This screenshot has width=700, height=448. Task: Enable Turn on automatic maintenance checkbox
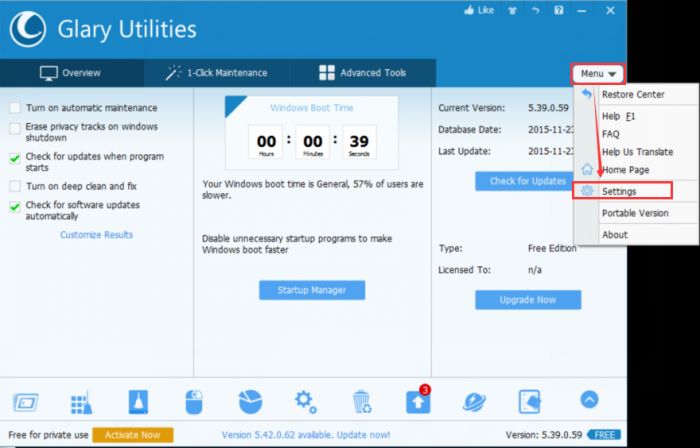tap(15, 108)
